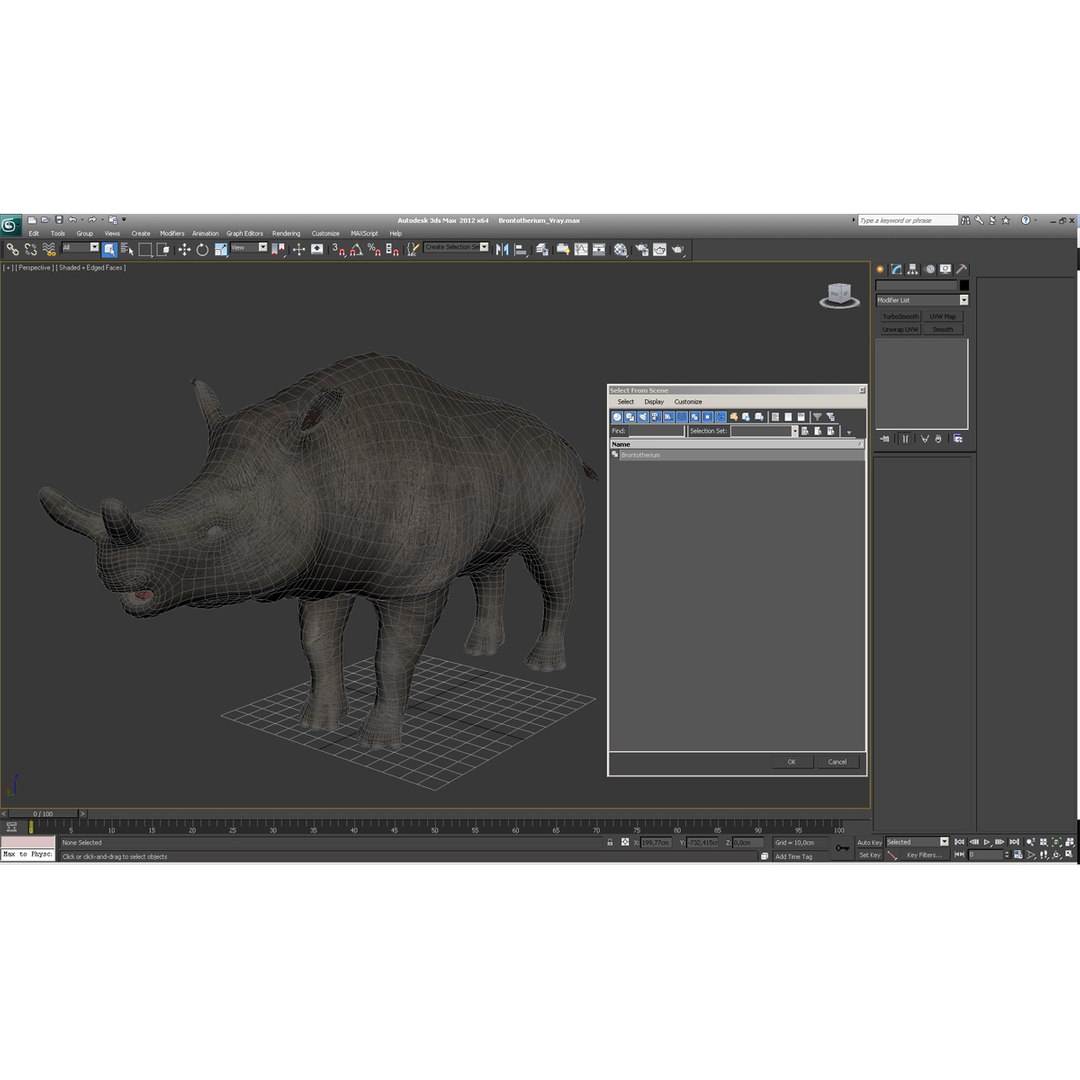
Task: Activate Select and Rotate tool
Action: click(202, 249)
